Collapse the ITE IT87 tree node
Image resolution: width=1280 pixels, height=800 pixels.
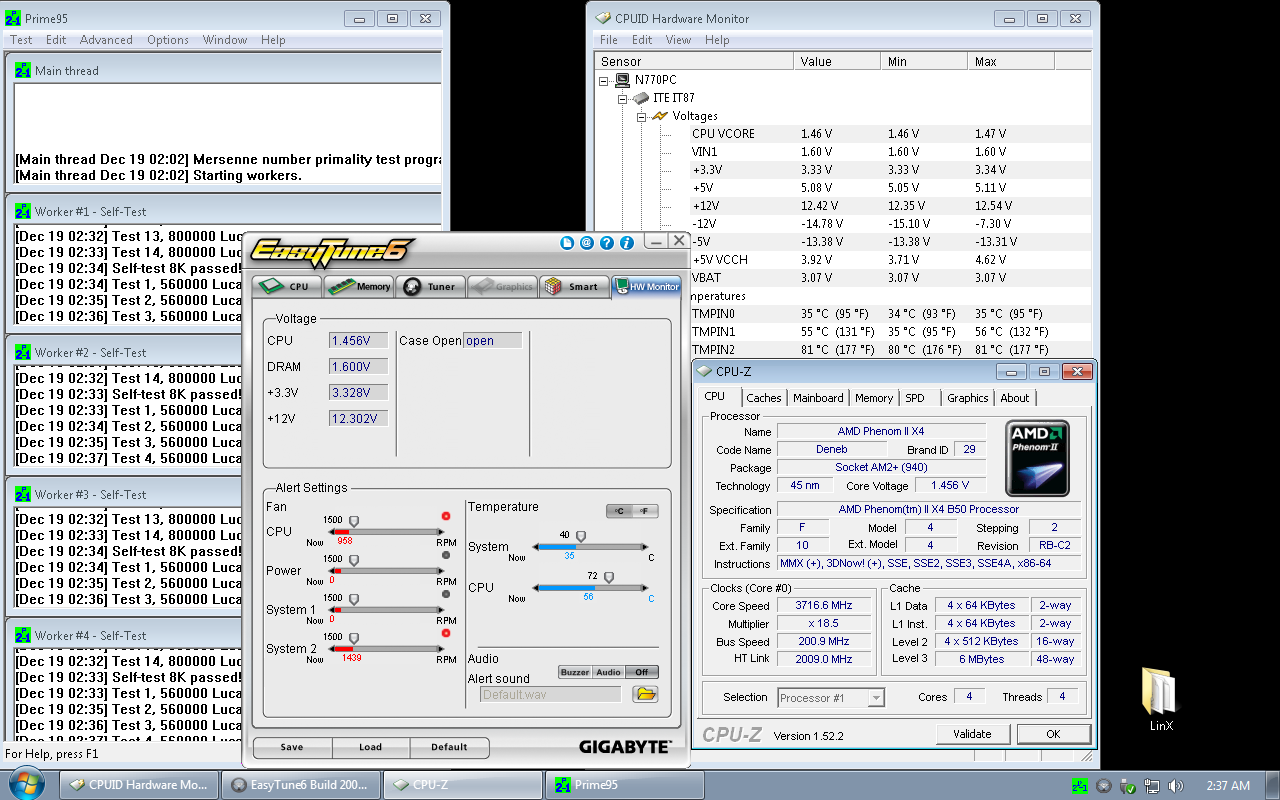622,98
